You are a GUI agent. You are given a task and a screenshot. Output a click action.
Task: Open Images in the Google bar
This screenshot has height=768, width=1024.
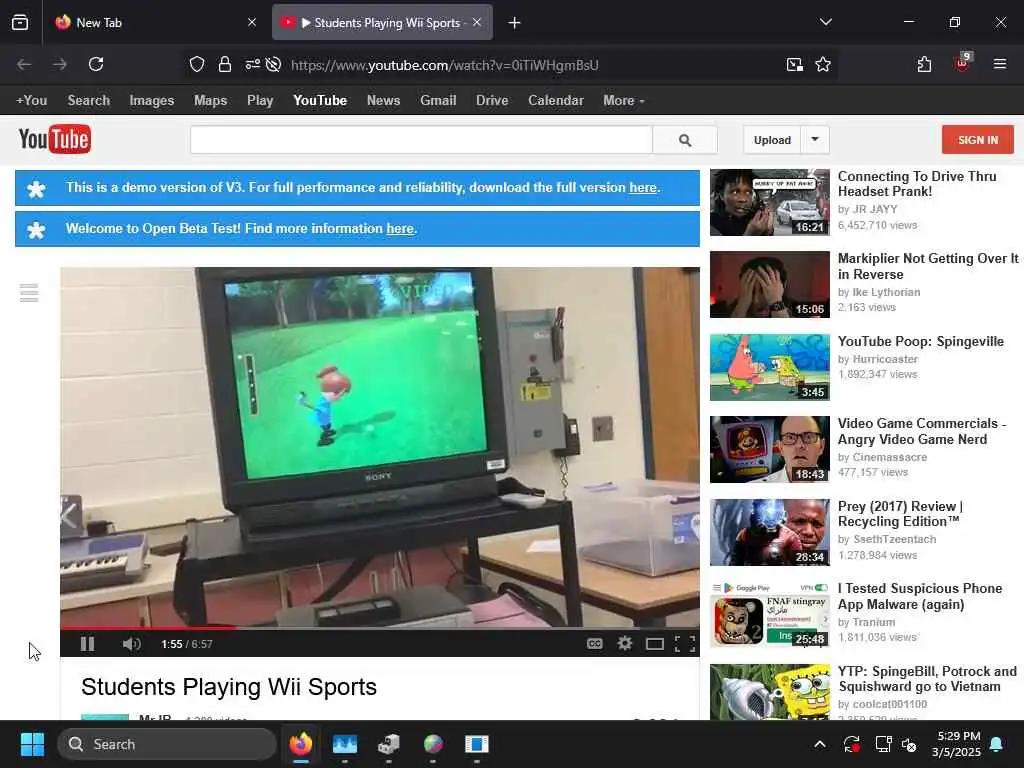pos(152,101)
